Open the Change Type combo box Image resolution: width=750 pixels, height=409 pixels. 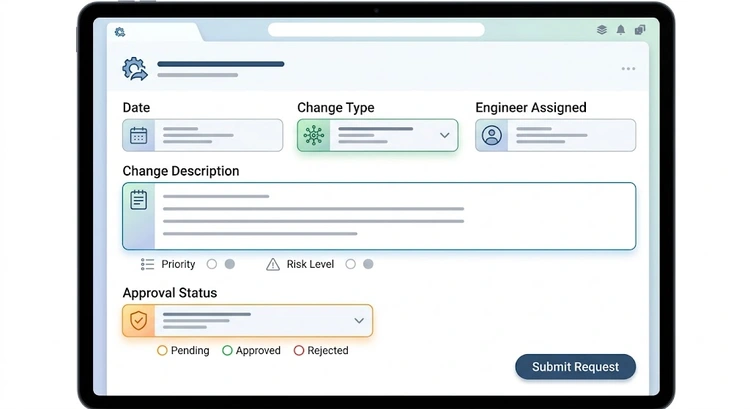(377, 135)
